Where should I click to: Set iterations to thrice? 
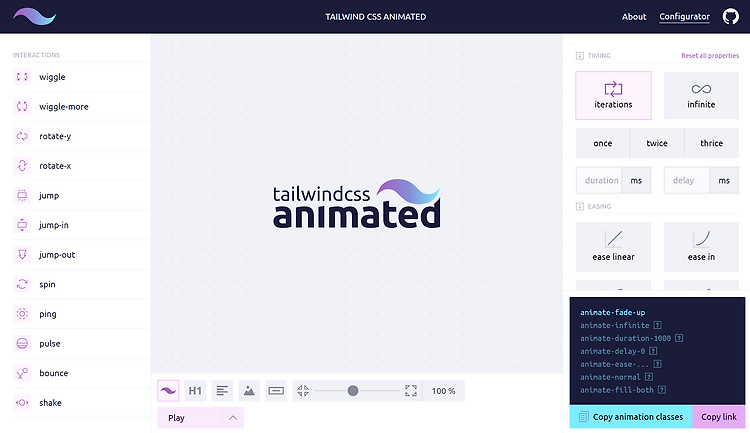(712, 143)
